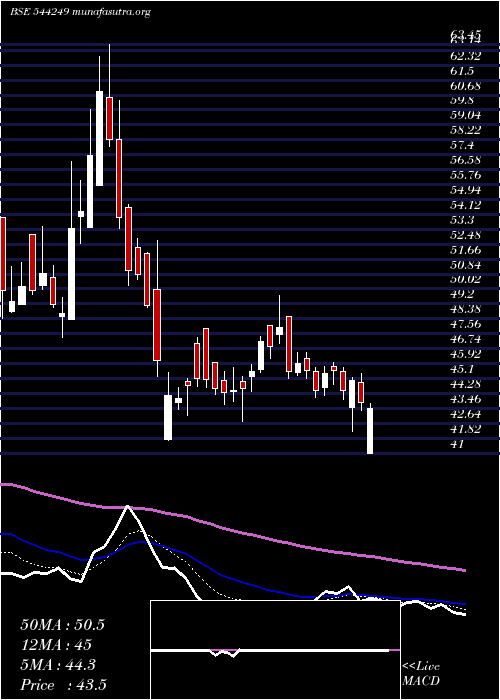Select the 57.4 price axis label
500x700 pixels.
click(462, 145)
